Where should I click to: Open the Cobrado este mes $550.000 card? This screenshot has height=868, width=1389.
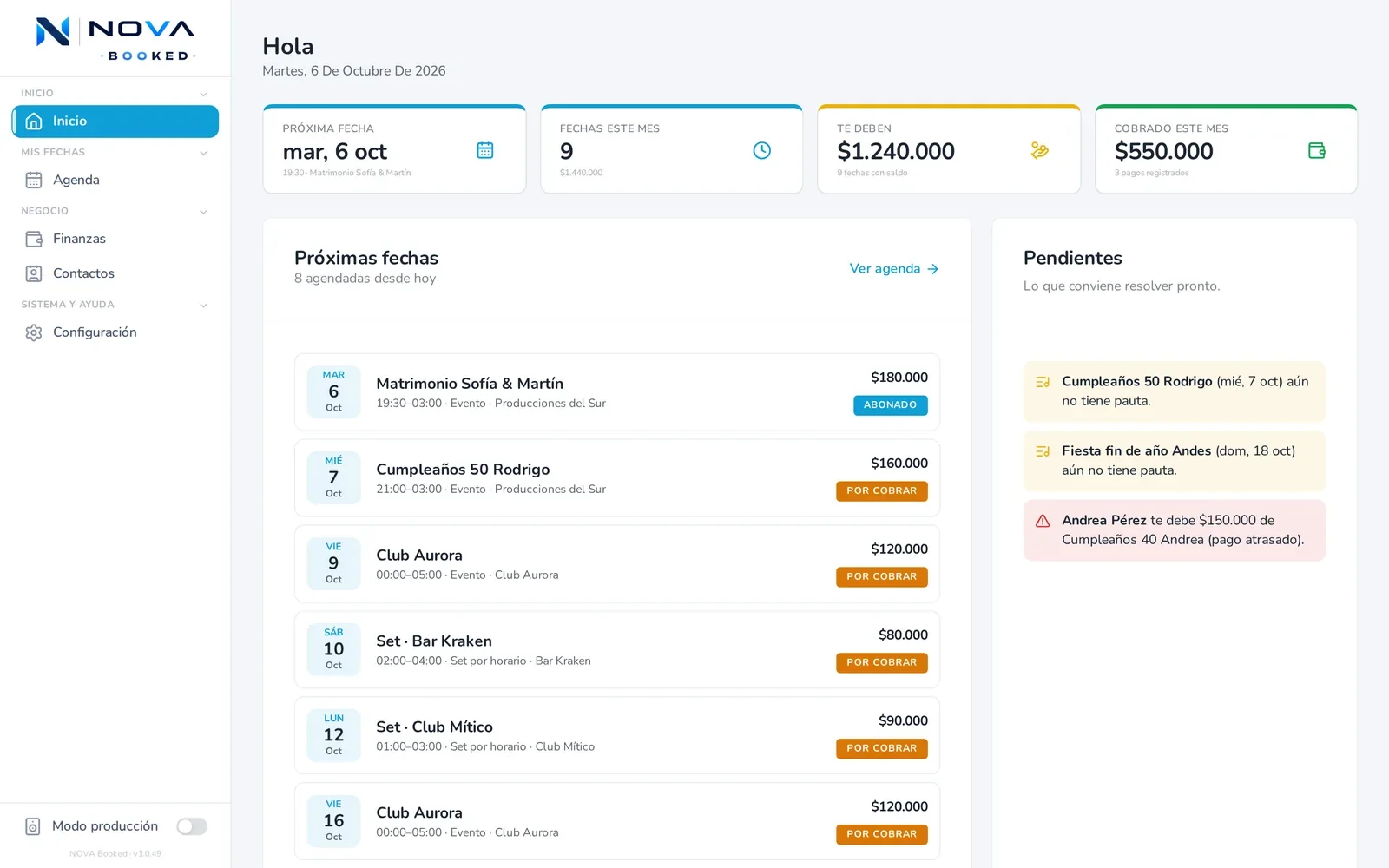click(1226, 149)
